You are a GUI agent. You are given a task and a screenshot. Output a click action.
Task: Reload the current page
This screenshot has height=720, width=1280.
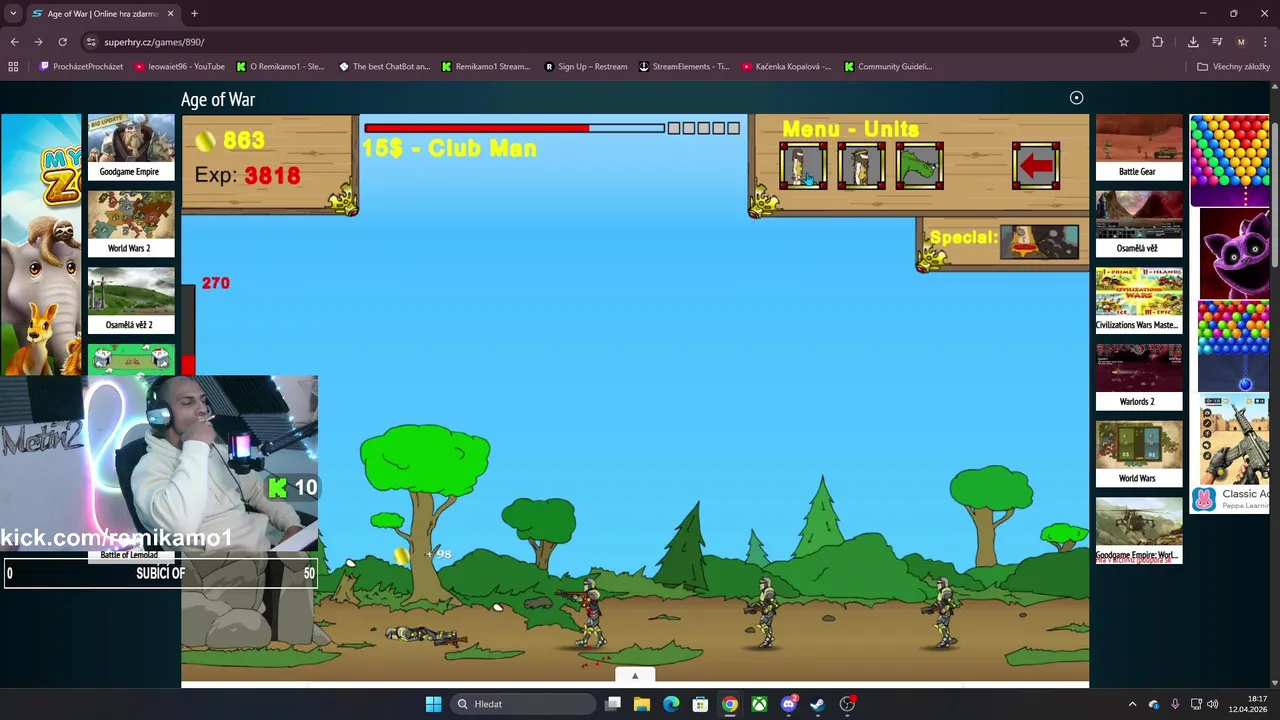pyautogui.click(x=62, y=42)
